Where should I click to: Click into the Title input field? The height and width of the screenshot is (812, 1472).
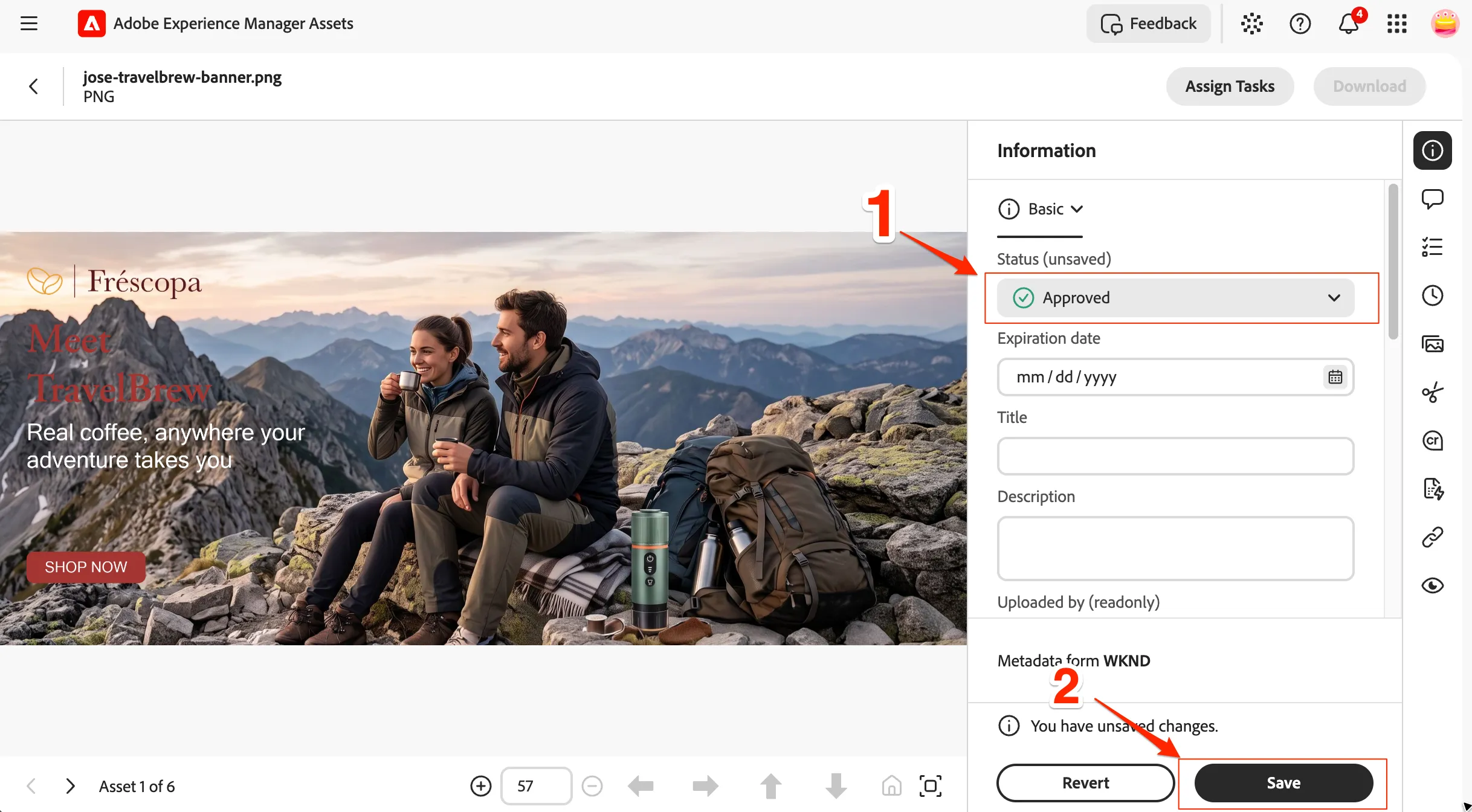(1175, 456)
